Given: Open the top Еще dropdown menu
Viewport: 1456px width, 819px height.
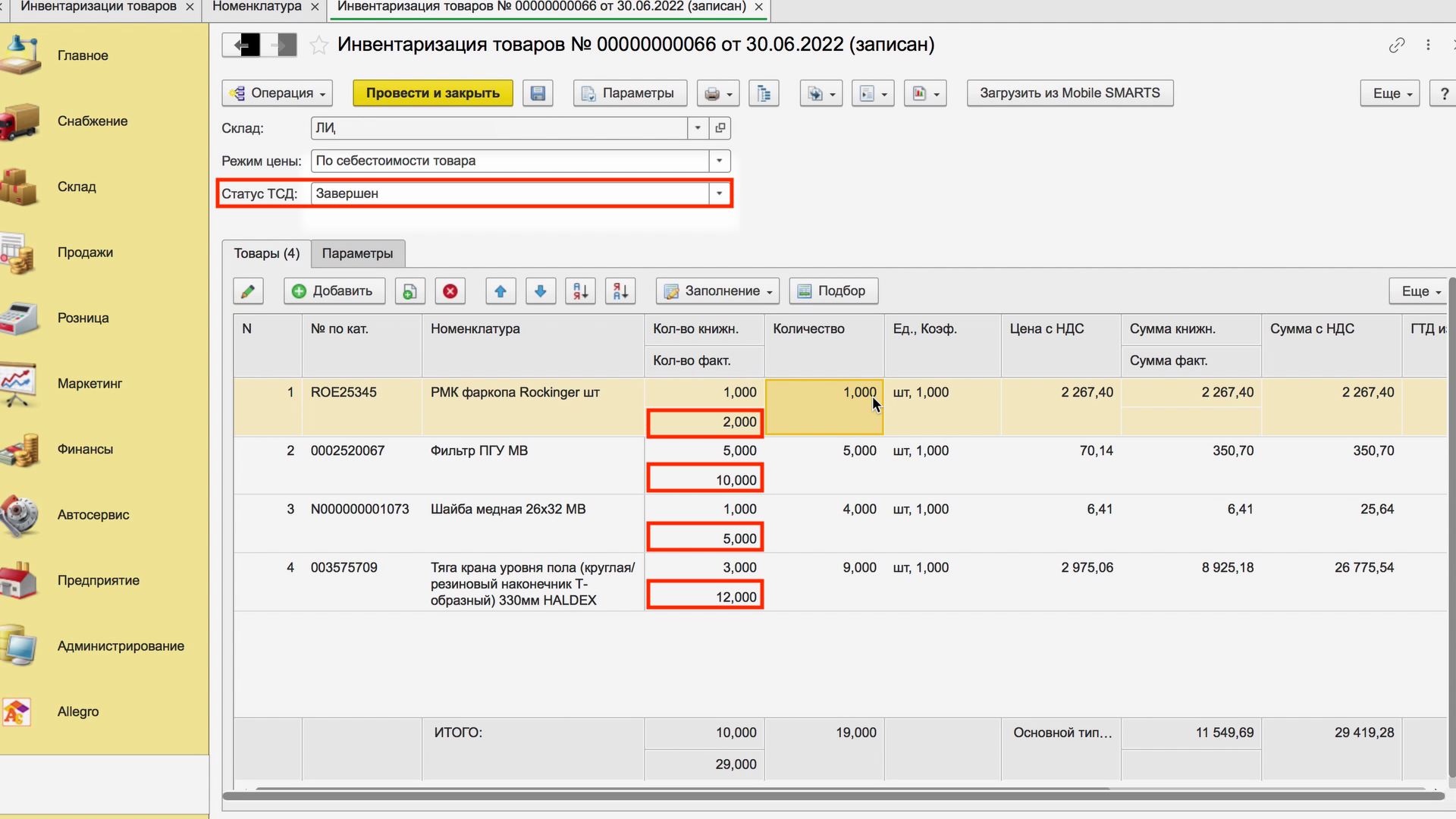Looking at the screenshot, I should (1389, 93).
